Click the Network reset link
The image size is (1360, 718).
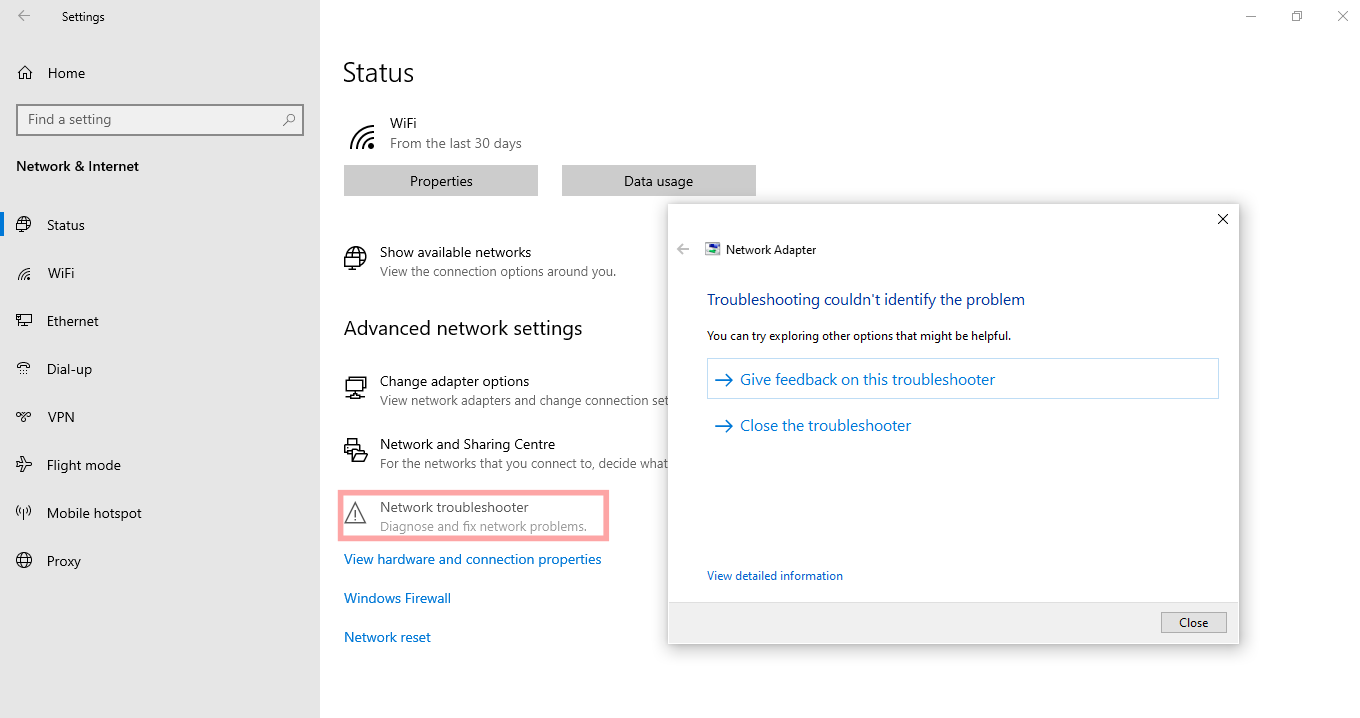pos(387,637)
